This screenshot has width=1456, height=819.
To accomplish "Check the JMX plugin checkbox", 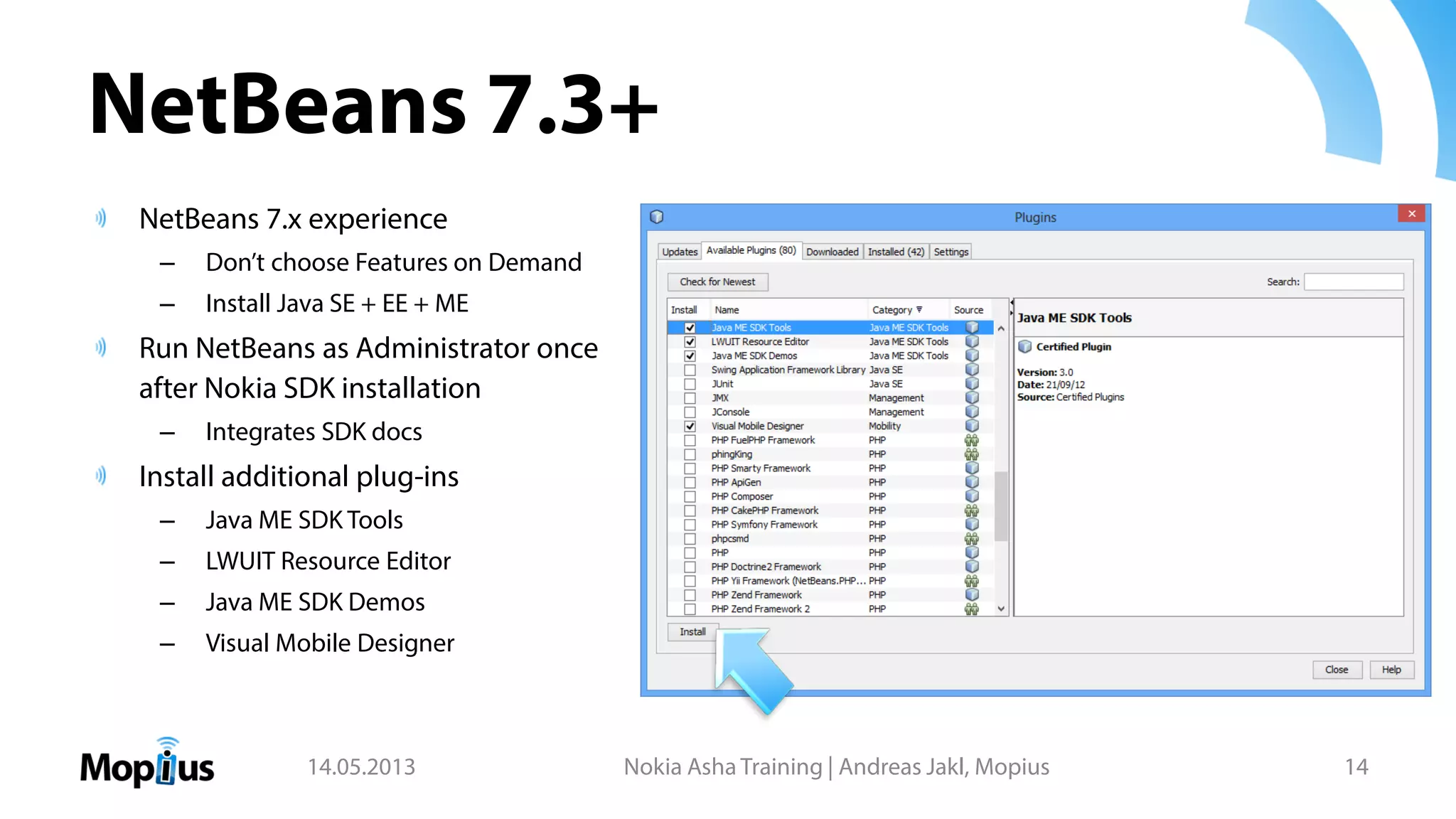I will [x=690, y=398].
